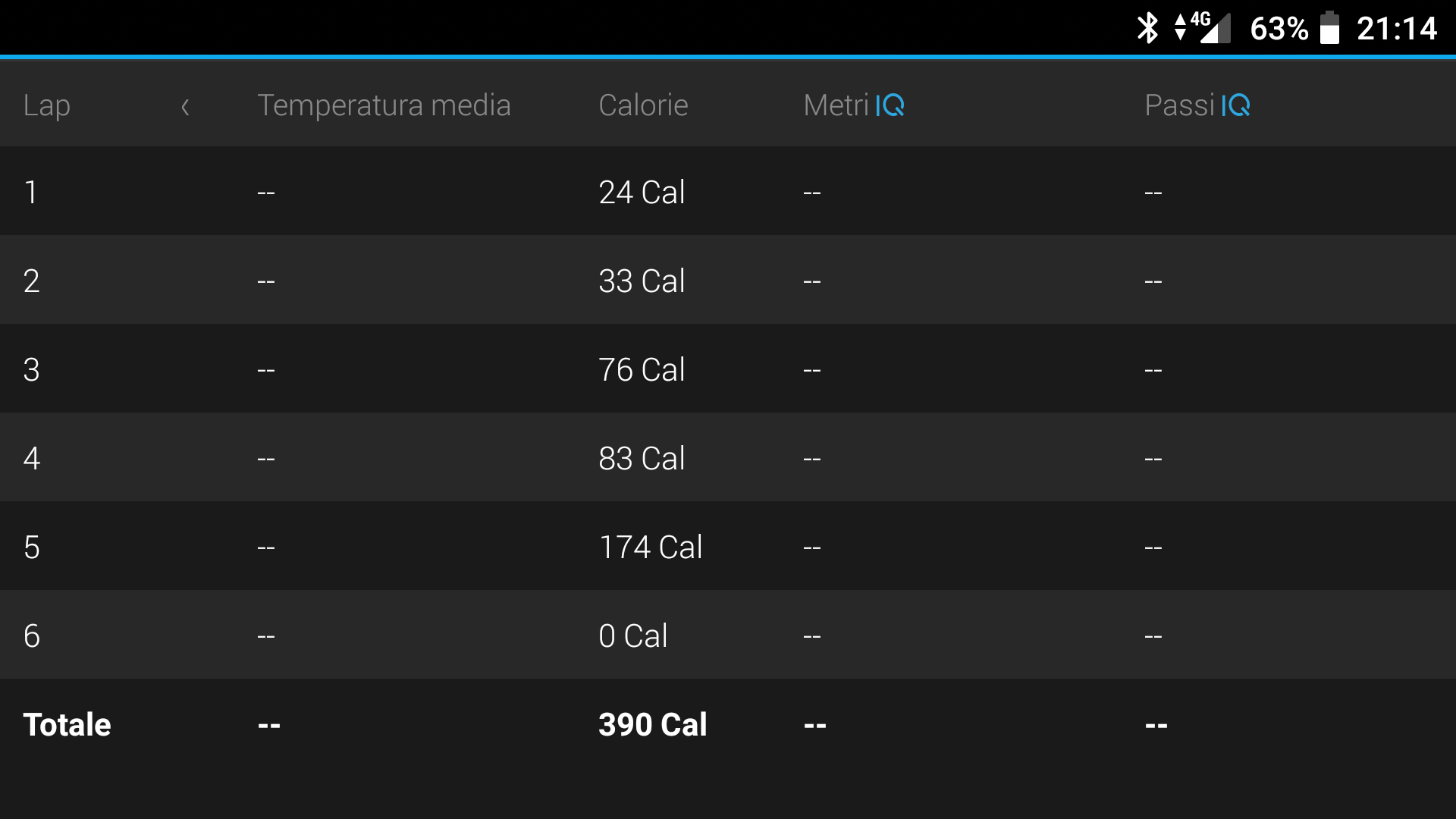
Task: Tap the Metri column header label
Action: point(836,105)
